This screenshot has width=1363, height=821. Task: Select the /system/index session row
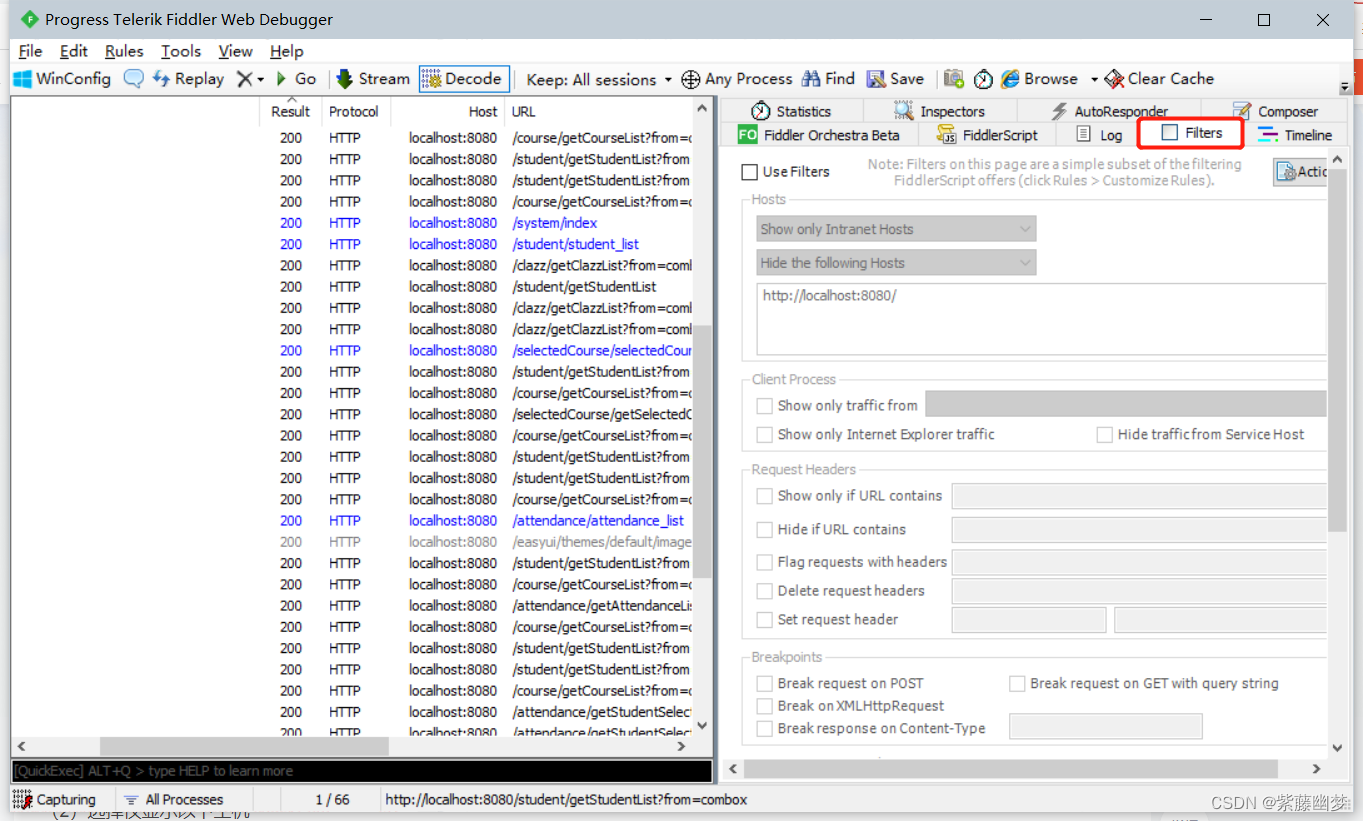tap(352, 223)
